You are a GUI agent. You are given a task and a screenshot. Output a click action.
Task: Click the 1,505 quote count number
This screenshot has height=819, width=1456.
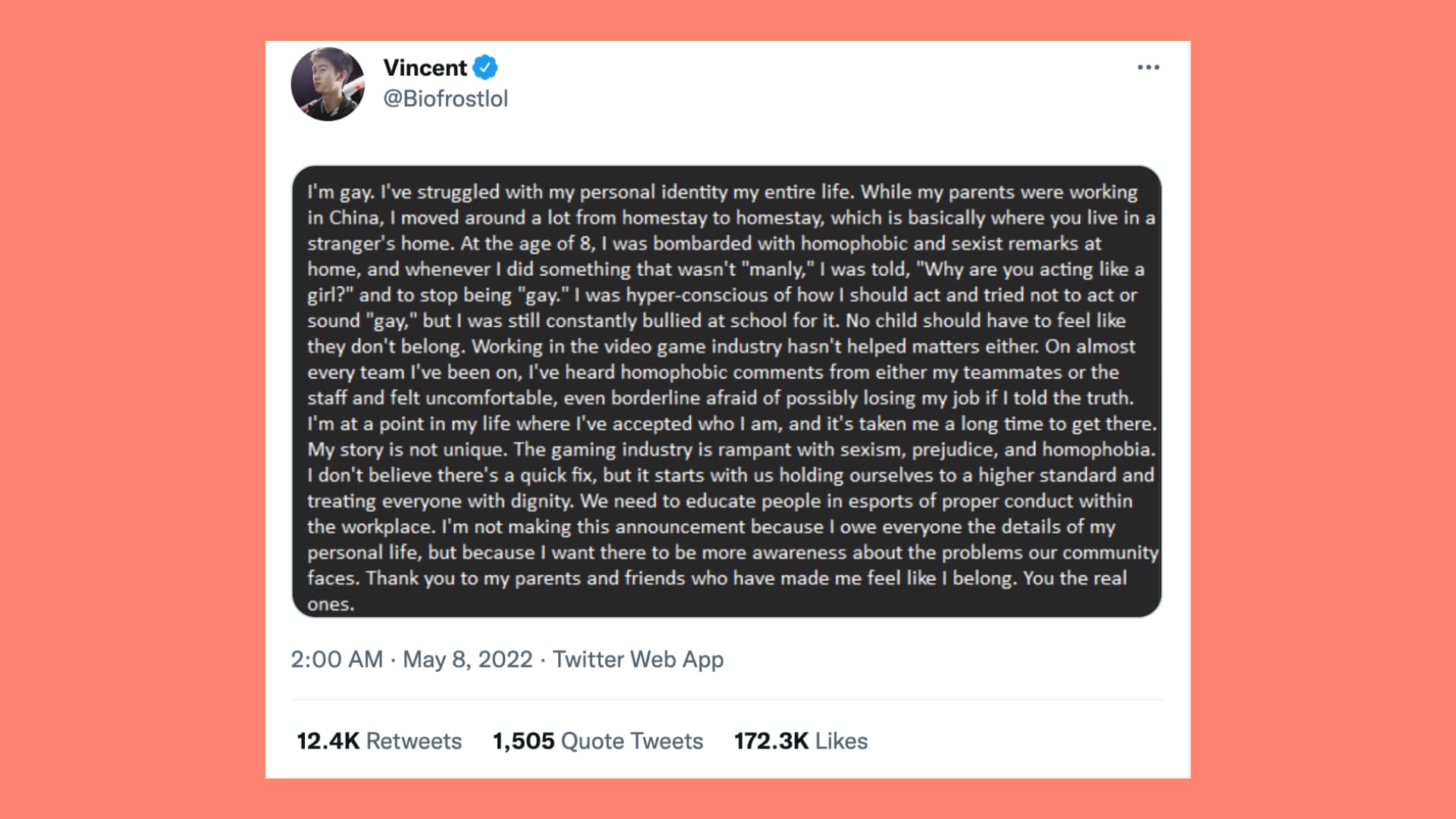[x=523, y=741]
